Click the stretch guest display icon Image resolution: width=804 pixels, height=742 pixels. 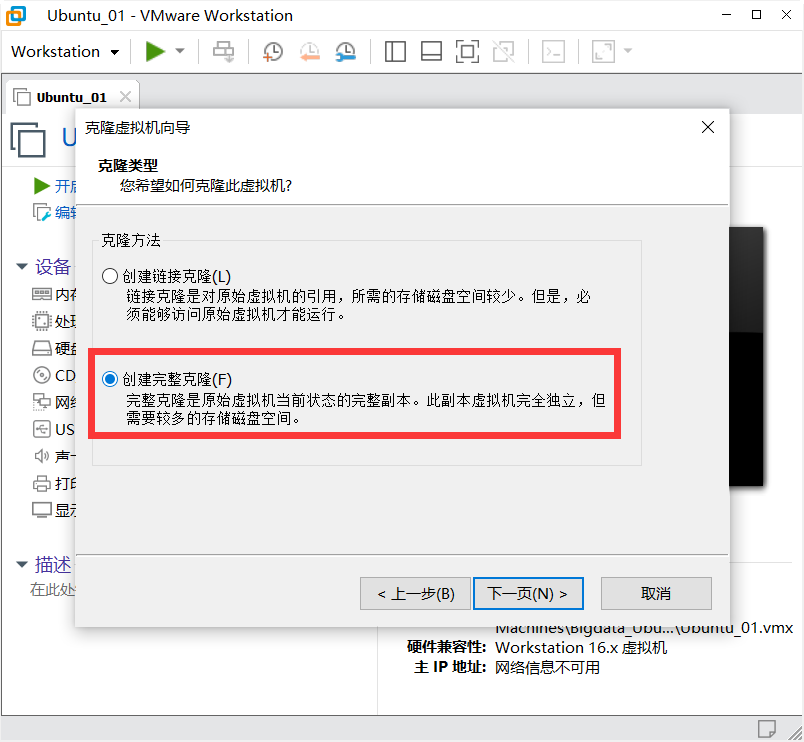click(603, 51)
